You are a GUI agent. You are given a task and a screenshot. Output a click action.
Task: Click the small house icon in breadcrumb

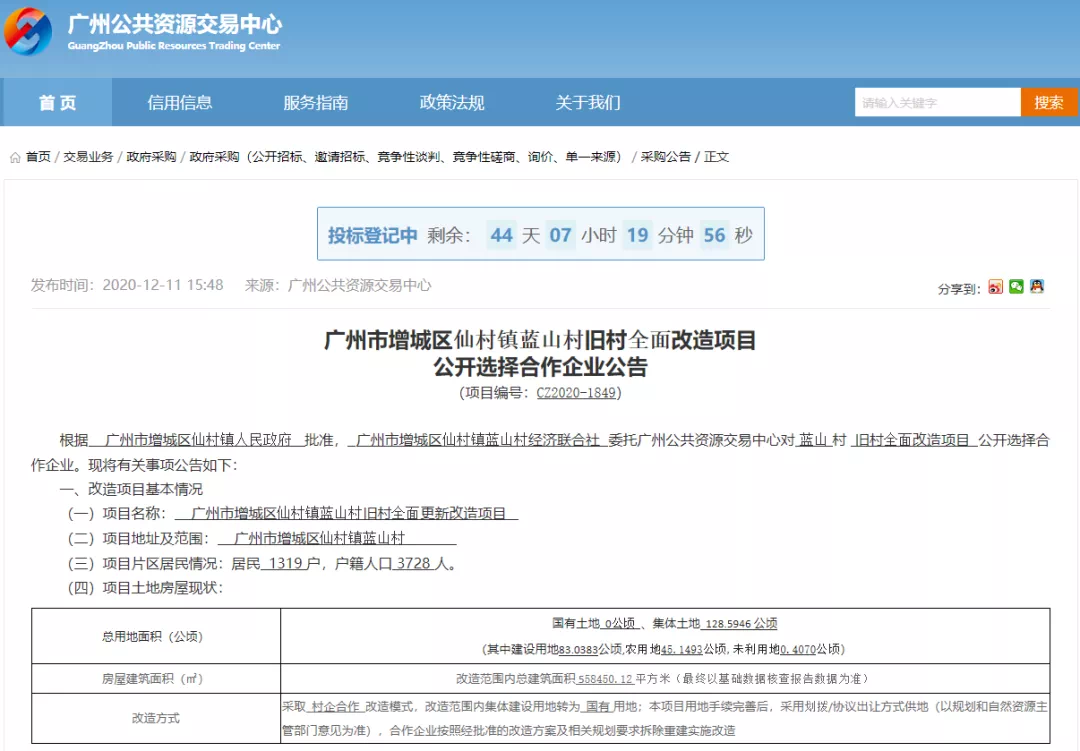(x=15, y=158)
